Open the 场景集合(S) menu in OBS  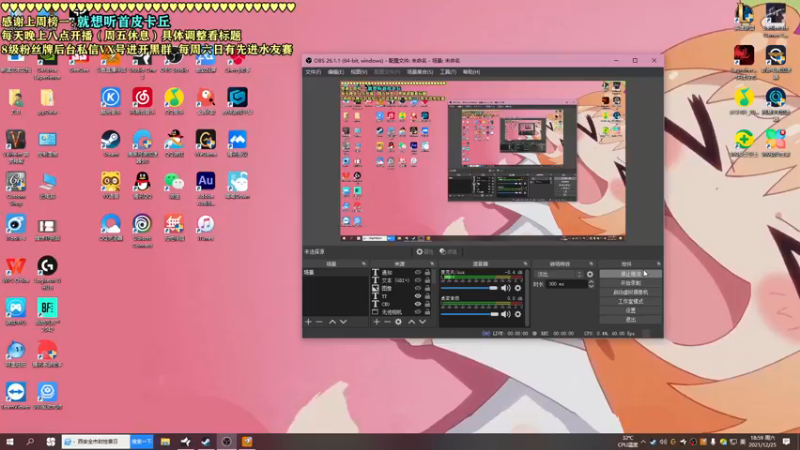pyautogui.click(x=420, y=72)
